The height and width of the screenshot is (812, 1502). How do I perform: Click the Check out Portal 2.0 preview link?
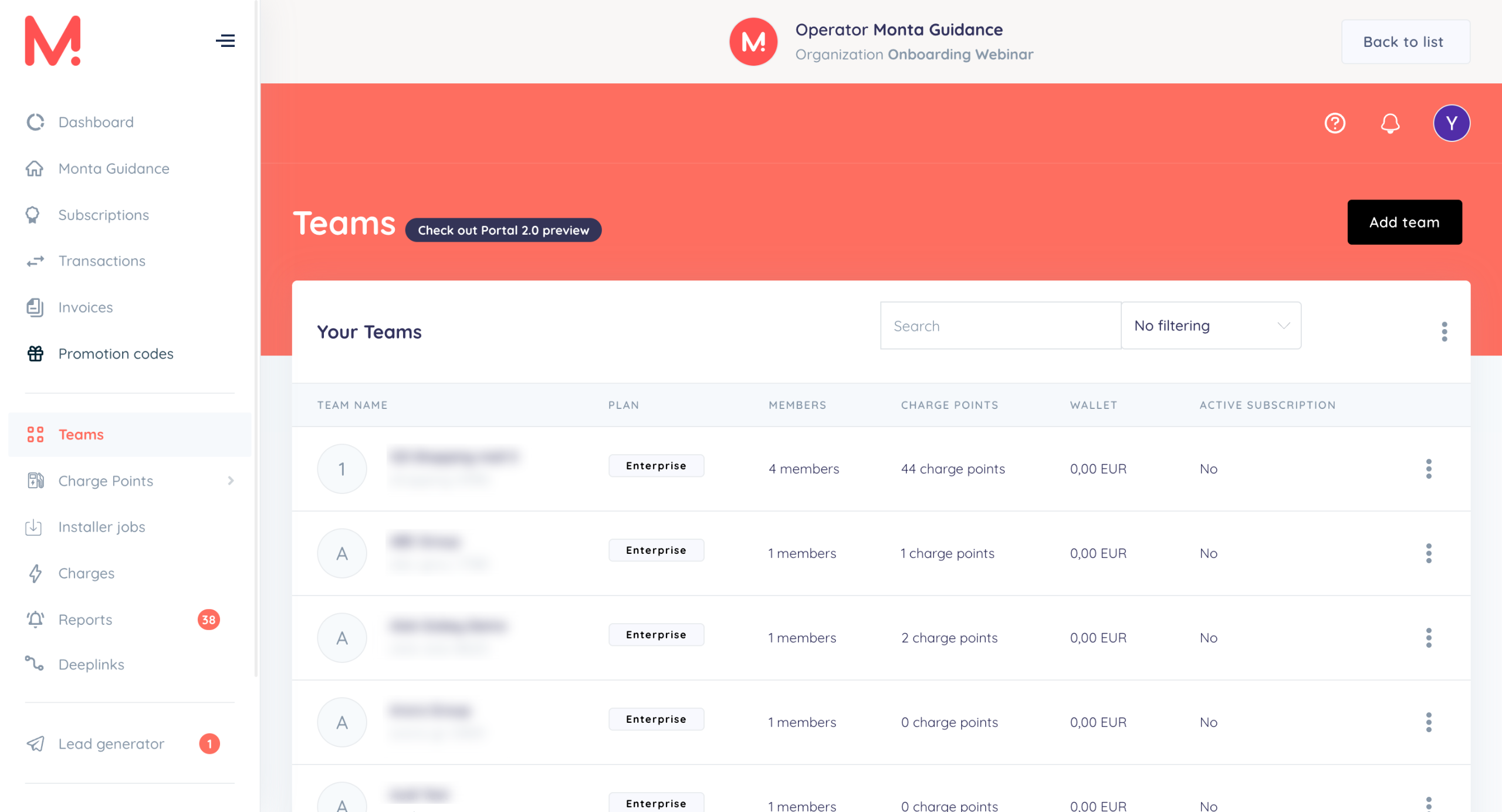point(503,230)
